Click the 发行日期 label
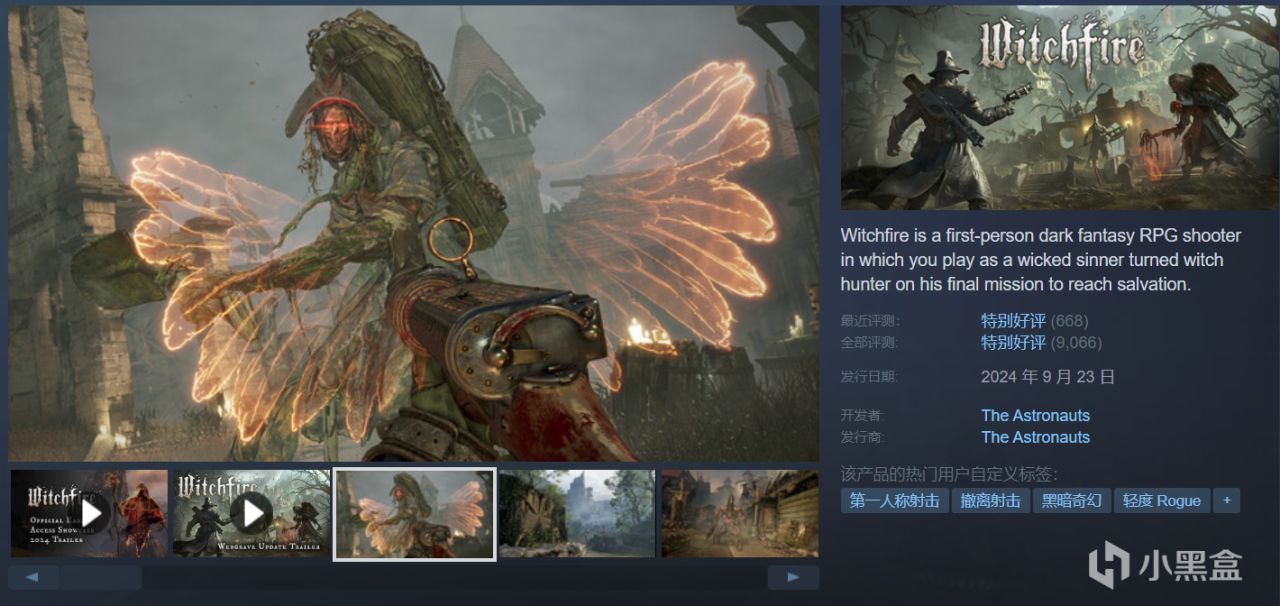The height and width of the screenshot is (606, 1280). coord(869,377)
